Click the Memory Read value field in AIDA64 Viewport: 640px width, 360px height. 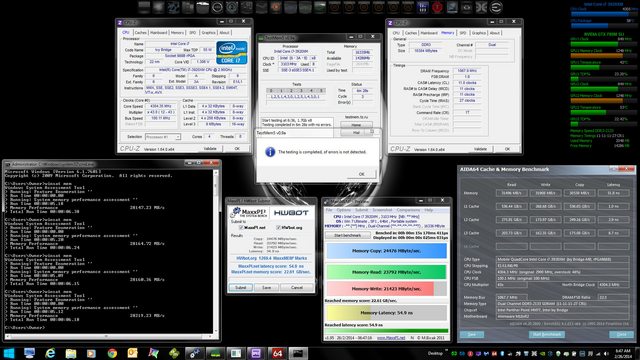click(x=511, y=193)
